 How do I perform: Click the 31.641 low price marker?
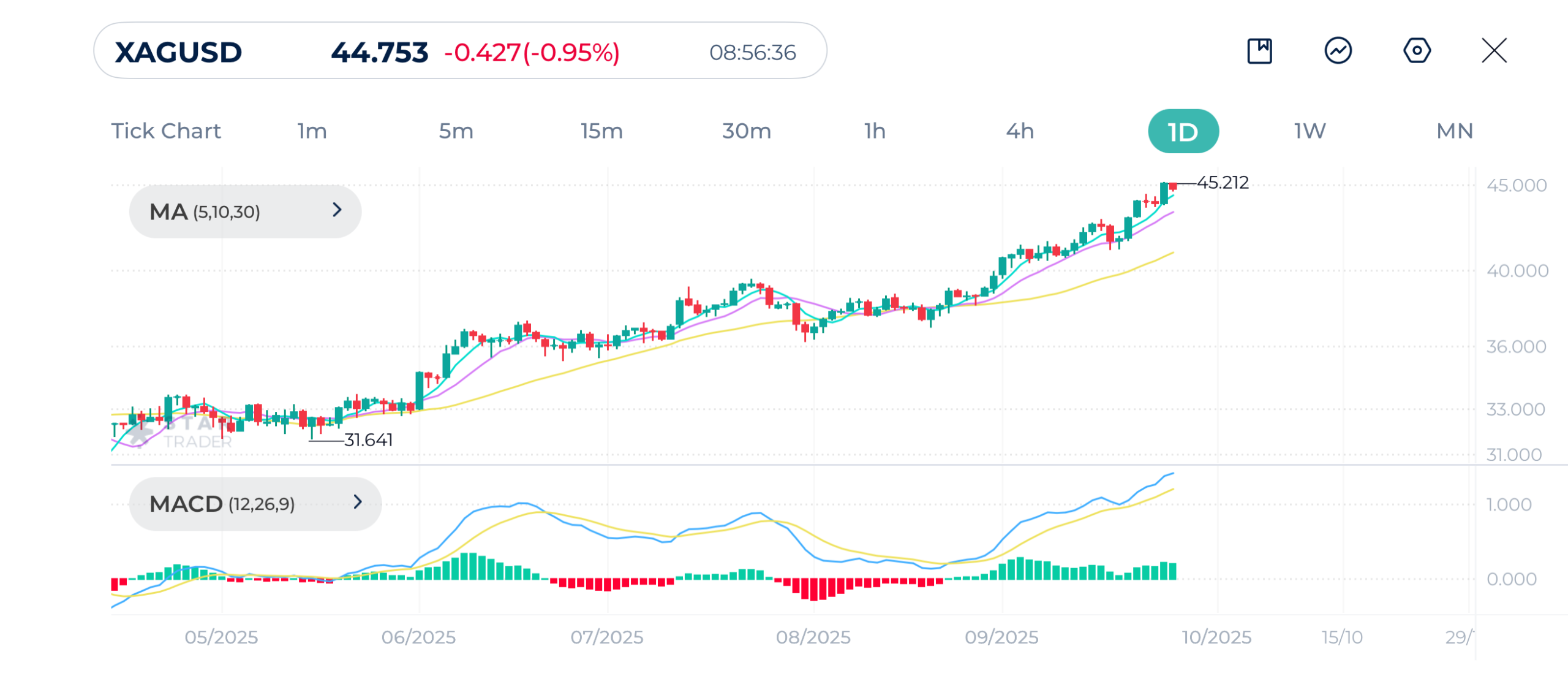(368, 440)
